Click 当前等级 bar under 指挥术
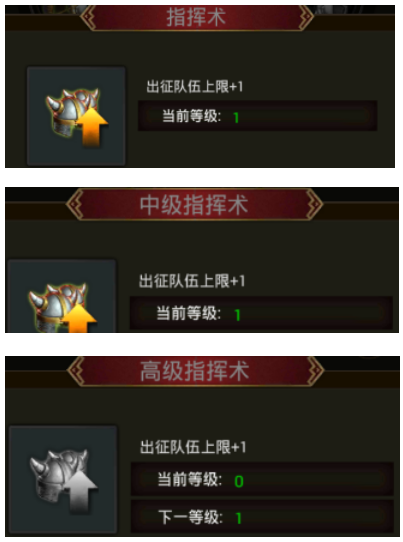The width and height of the screenshot is (403, 542). click(x=257, y=116)
